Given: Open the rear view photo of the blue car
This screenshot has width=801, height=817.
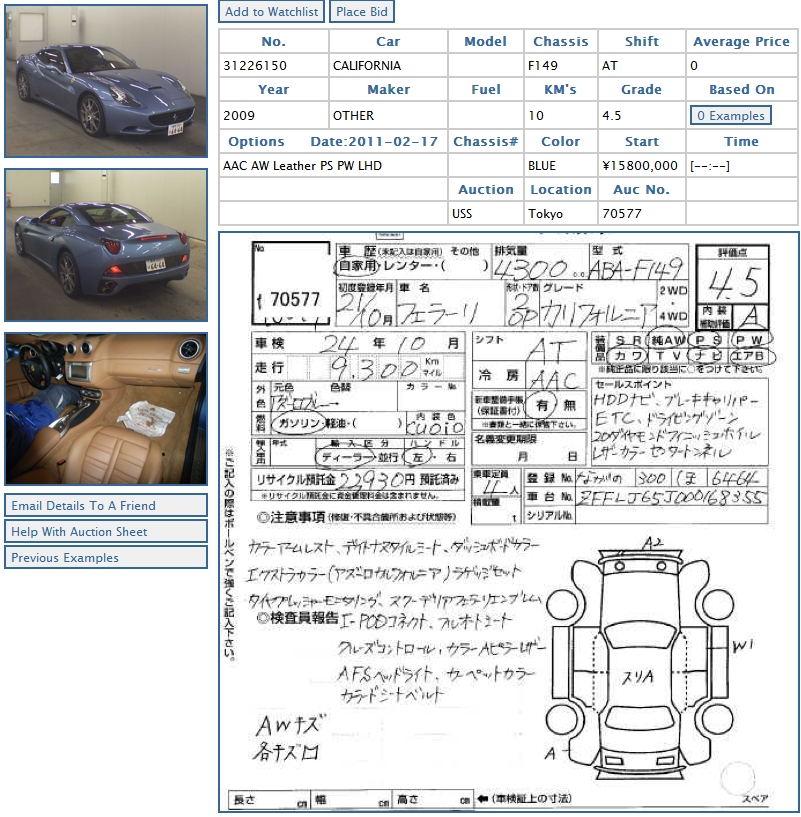Looking at the screenshot, I should coord(106,245).
